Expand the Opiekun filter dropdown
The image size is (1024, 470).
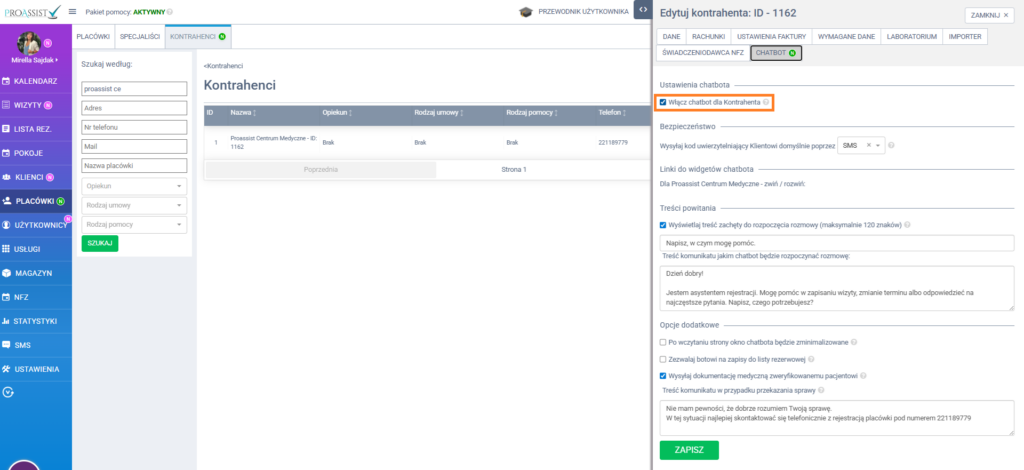134,186
